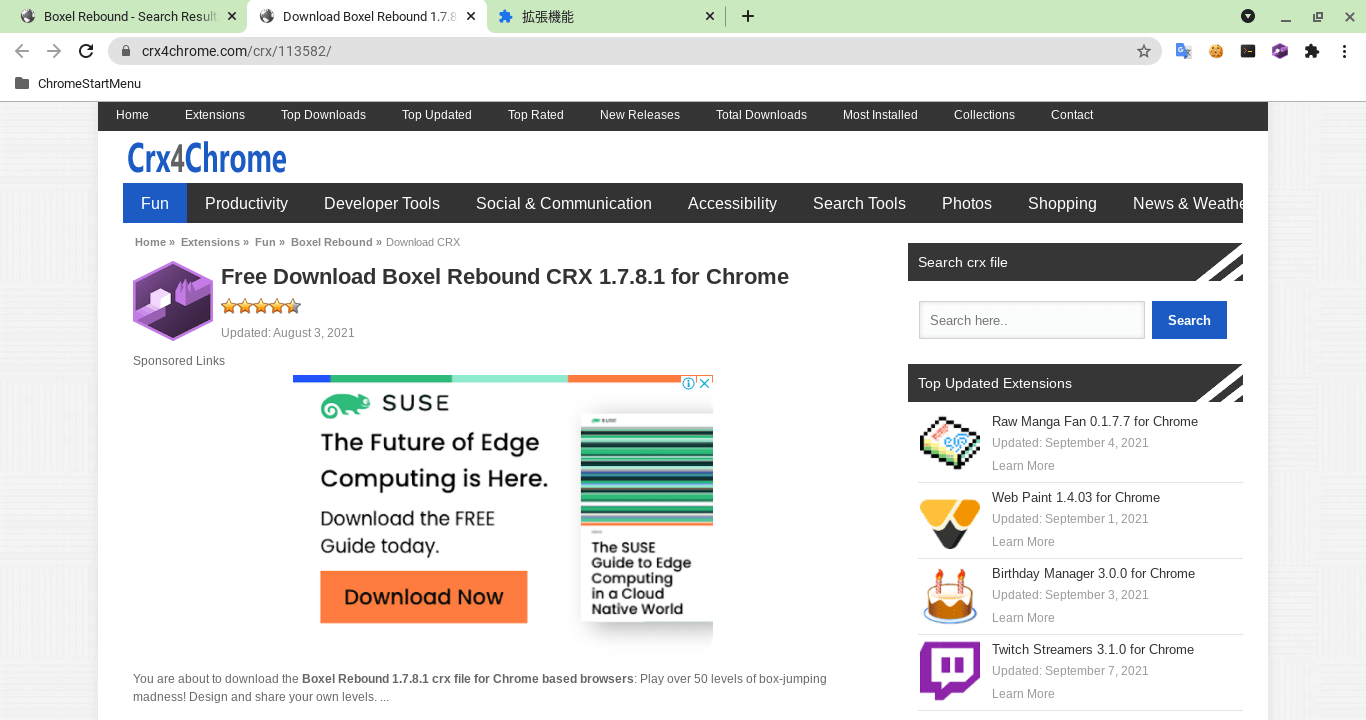Click the browser reload icon
The height and width of the screenshot is (720, 1366).
click(x=86, y=51)
